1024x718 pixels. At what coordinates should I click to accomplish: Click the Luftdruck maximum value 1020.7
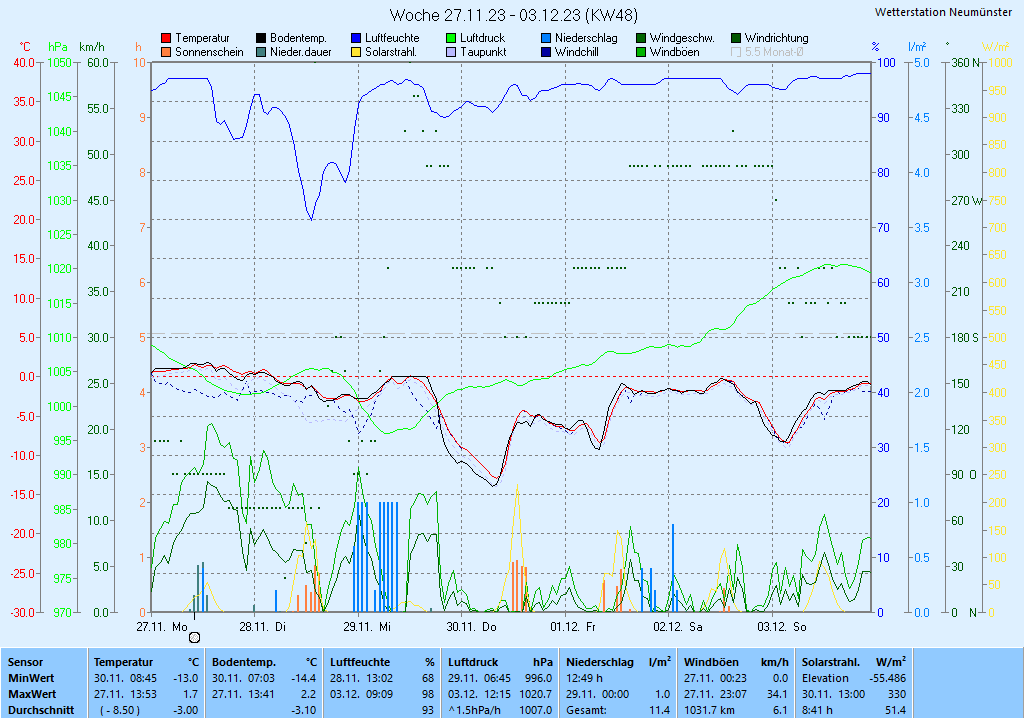click(536, 694)
